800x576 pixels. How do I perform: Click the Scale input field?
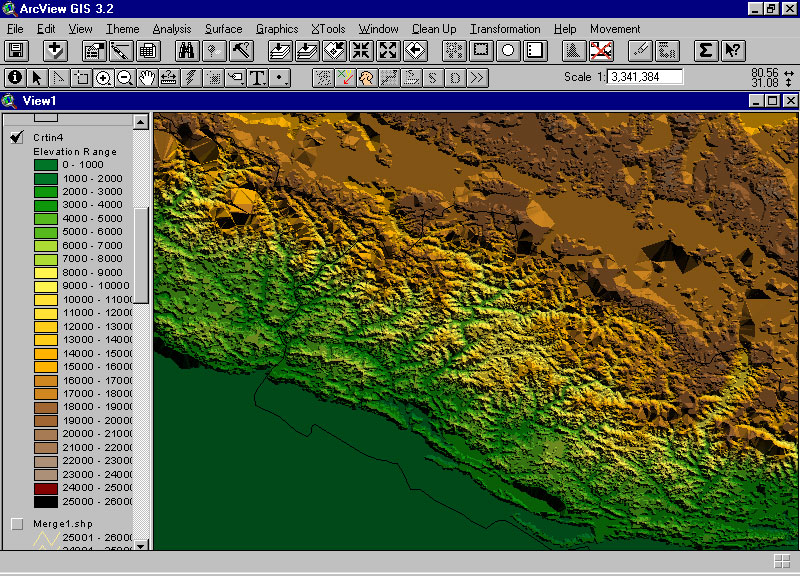(x=644, y=77)
